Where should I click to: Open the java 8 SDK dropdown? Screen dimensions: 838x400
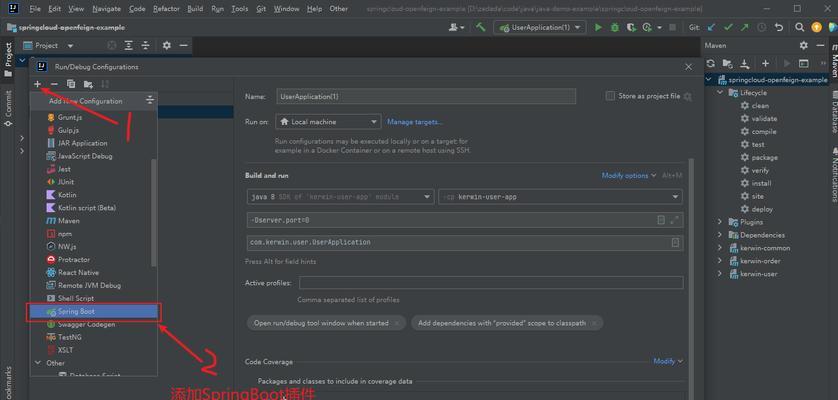coord(340,197)
